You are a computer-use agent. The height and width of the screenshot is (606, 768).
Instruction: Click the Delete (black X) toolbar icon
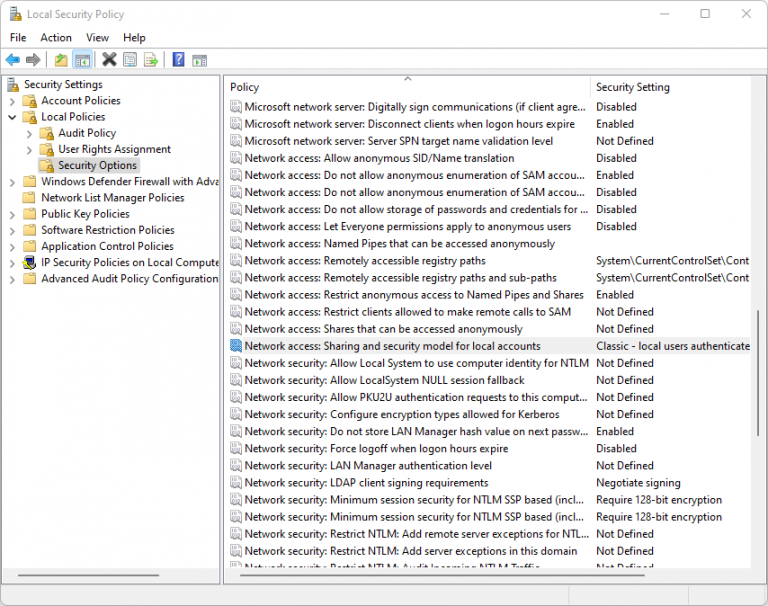tap(109, 60)
